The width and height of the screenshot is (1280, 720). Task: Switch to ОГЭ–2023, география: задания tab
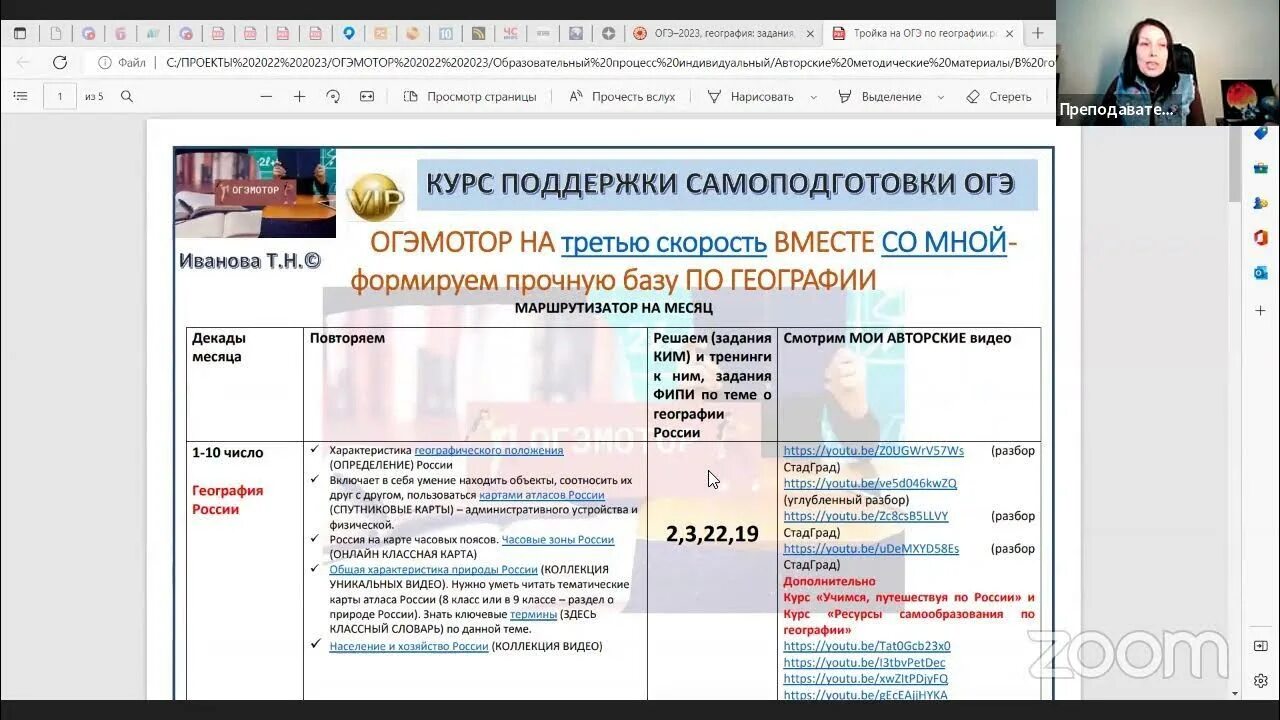[x=725, y=33]
